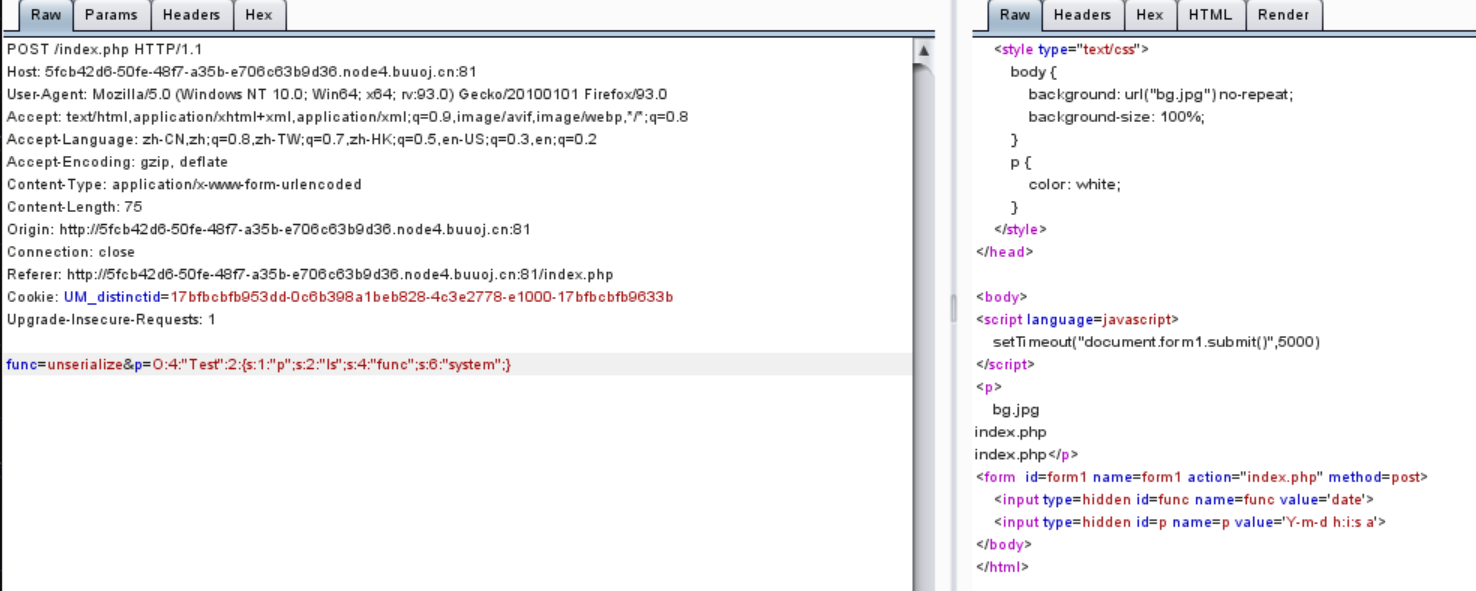Screen dimensions: 1476x591
Task: Click the divider handle between request and response panes
Action: [953, 310]
